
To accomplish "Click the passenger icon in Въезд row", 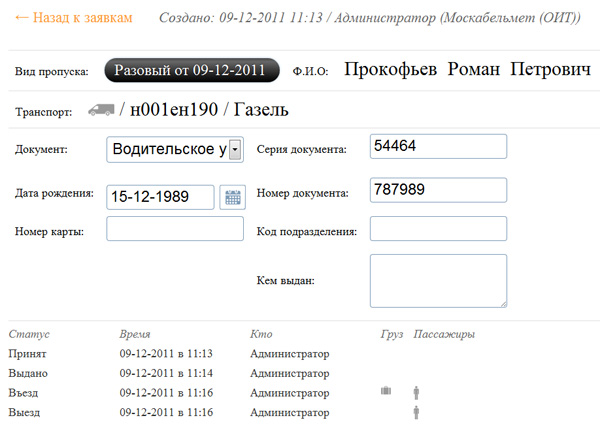I will (416, 392).
